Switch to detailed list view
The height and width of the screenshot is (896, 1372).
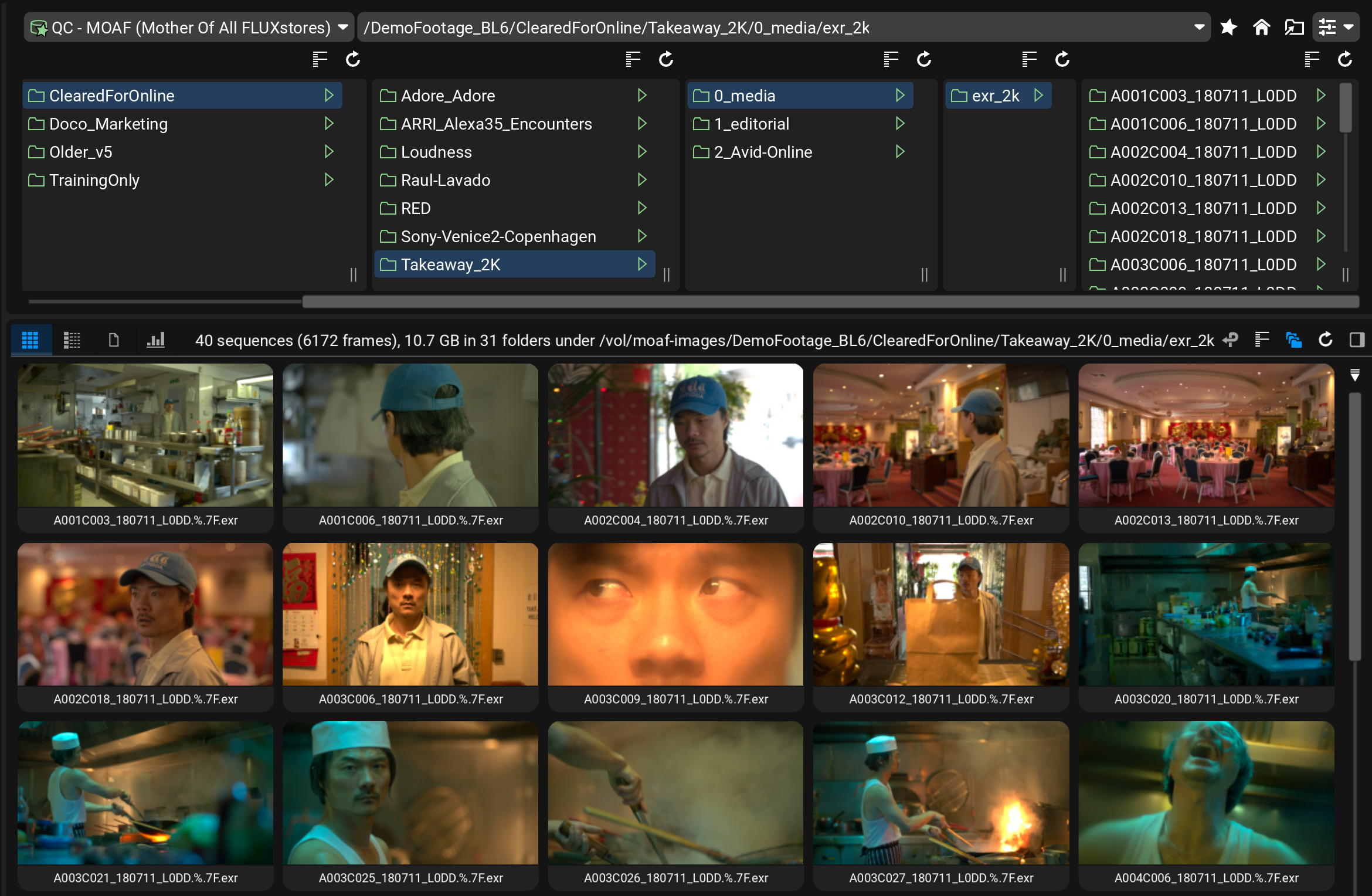(72, 340)
